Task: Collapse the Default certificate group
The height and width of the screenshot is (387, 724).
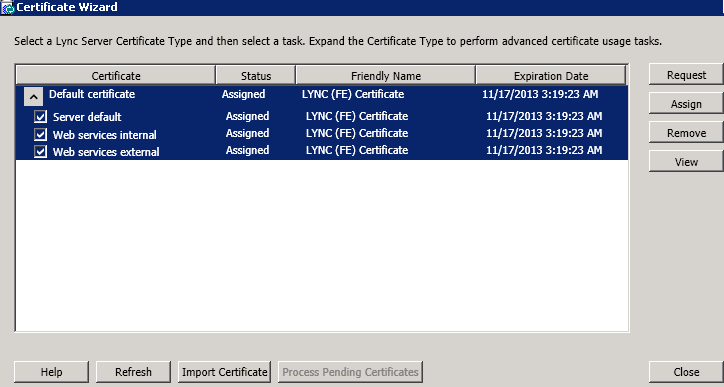Action: pos(33,97)
